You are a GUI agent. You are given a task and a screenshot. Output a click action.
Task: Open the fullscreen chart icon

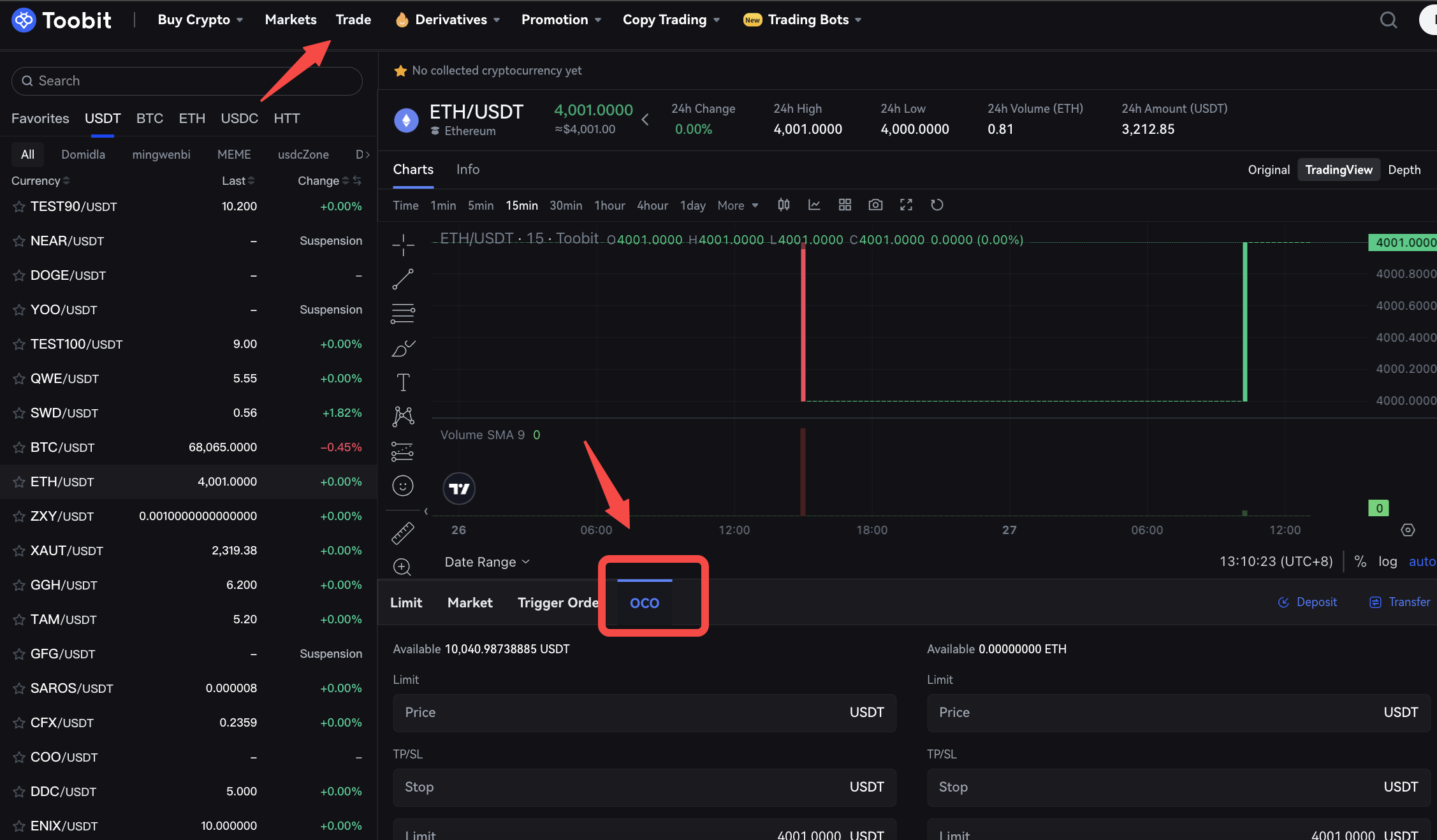click(906, 205)
